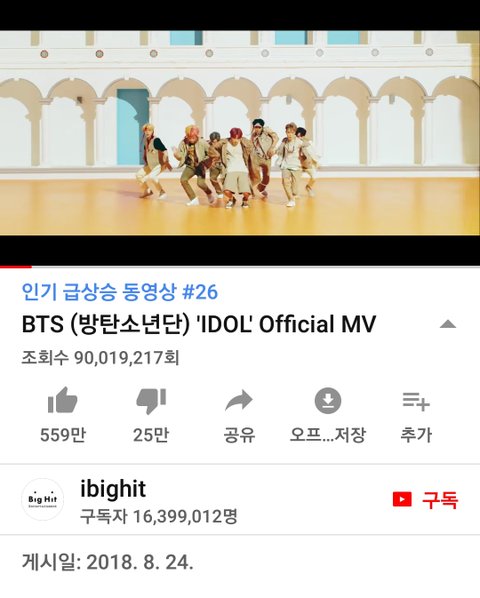Open the share arrow icon
This screenshot has height=598, width=480.
pos(239,400)
